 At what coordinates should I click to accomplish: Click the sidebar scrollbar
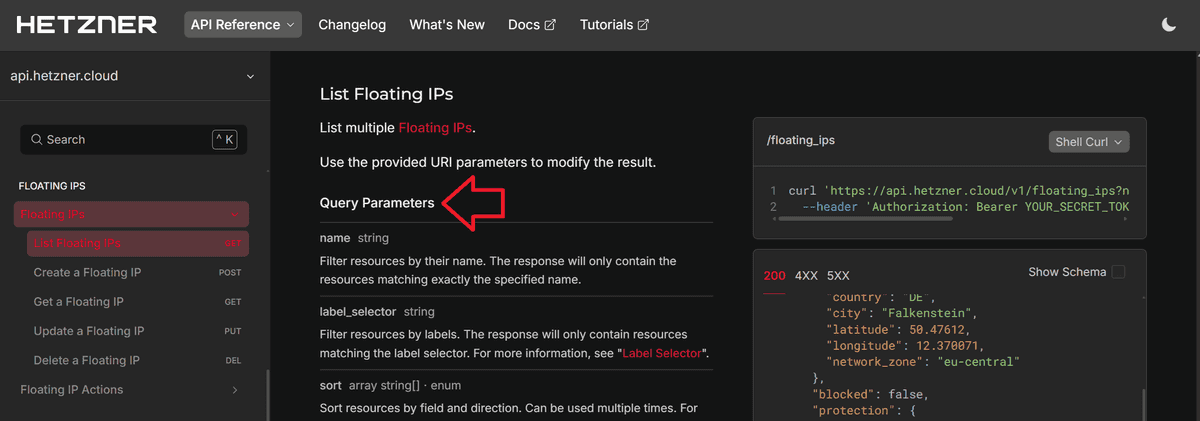point(267,395)
